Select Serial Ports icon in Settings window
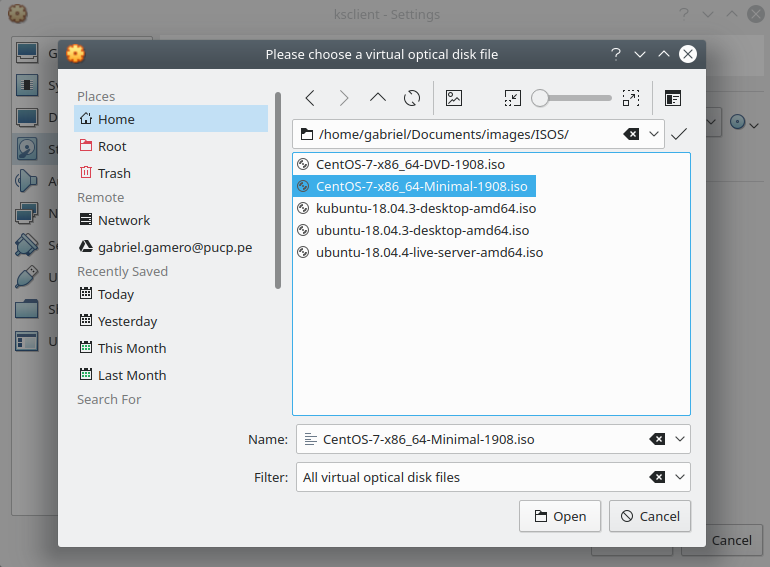This screenshot has width=770, height=567. [x=27, y=245]
